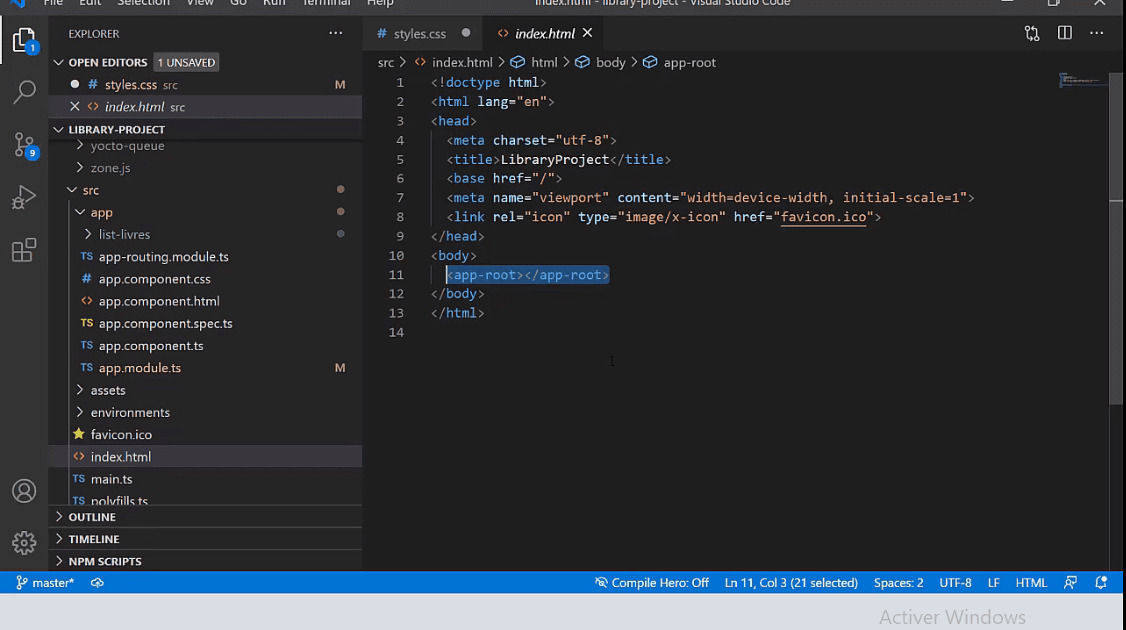
Task: Open the Manage settings gear
Action: click(24, 542)
